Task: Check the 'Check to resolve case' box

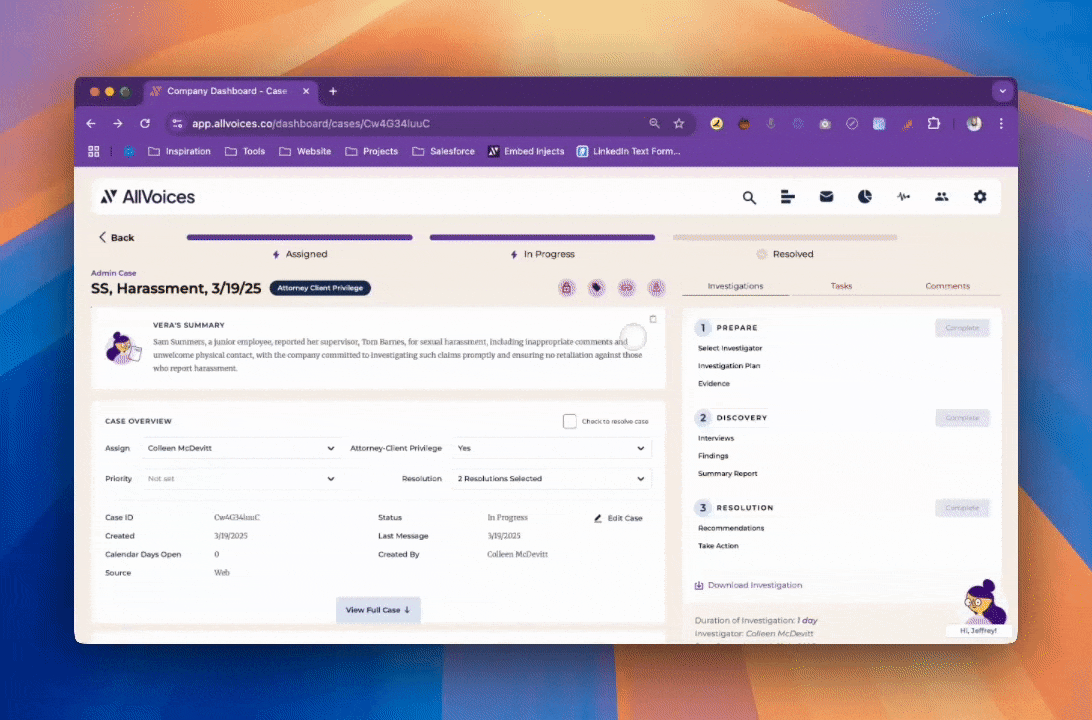Action: click(x=570, y=421)
